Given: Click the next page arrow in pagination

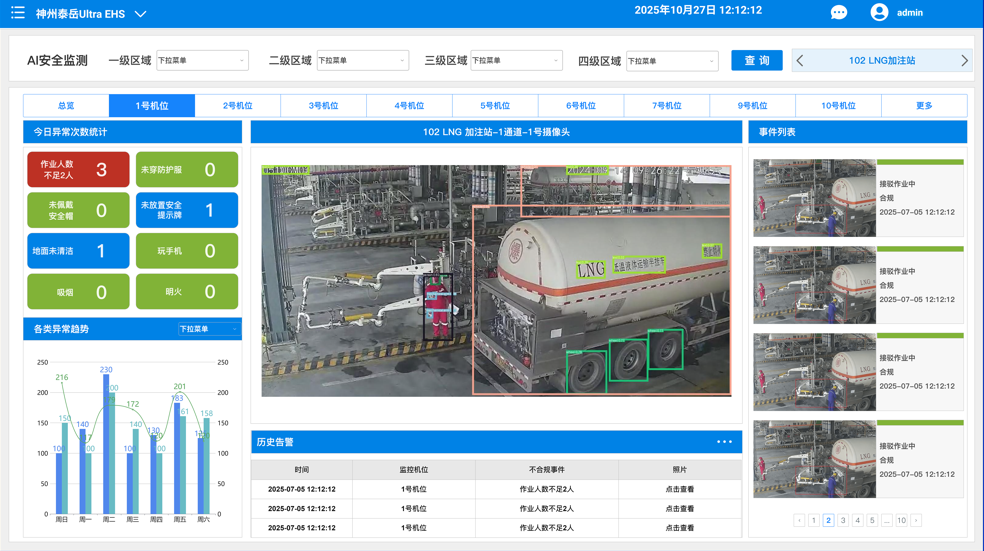Looking at the screenshot, I should [916, 520].
